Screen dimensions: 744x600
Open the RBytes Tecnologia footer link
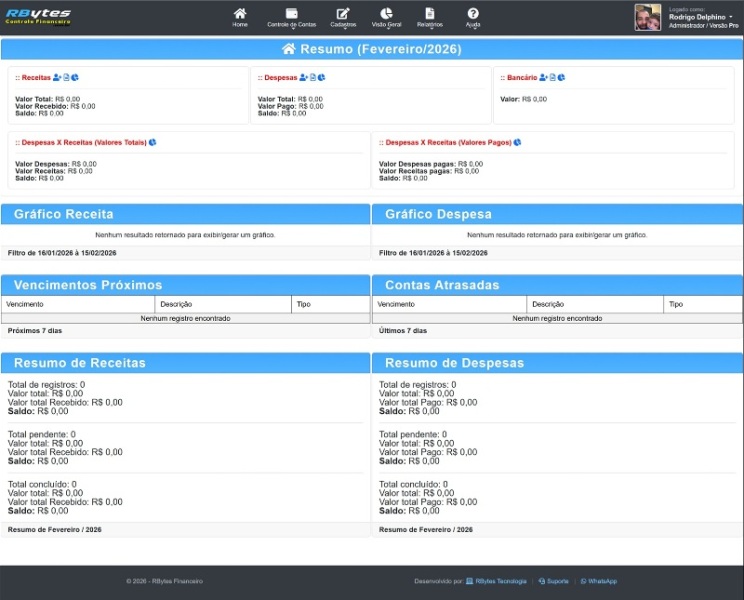click(500, 581)
